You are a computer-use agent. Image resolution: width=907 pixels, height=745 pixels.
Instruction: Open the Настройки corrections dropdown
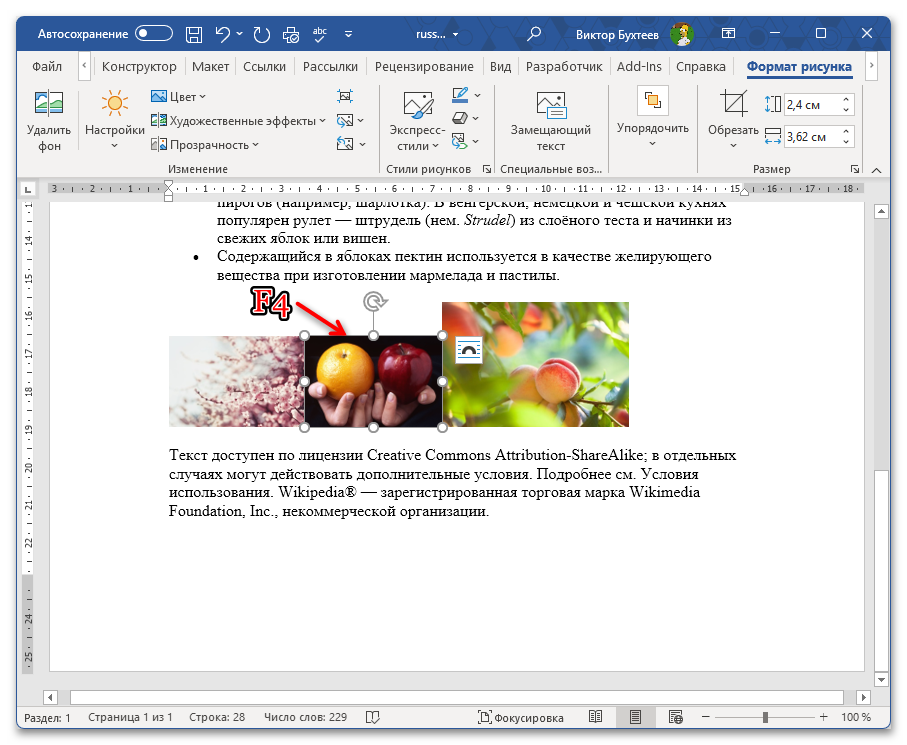(x=115, y=120)
